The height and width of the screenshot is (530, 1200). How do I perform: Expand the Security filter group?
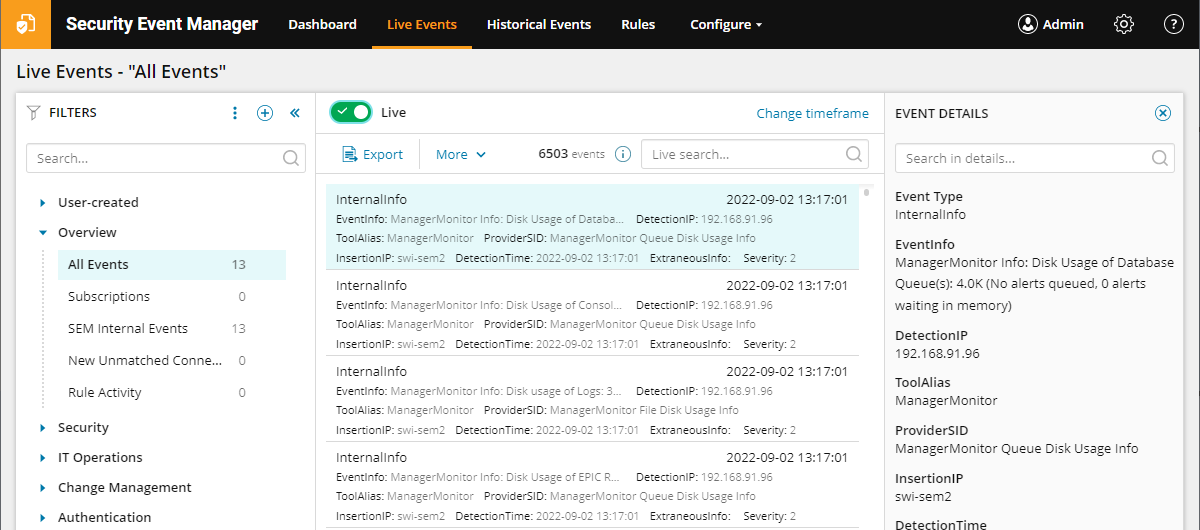pos(43,427)
